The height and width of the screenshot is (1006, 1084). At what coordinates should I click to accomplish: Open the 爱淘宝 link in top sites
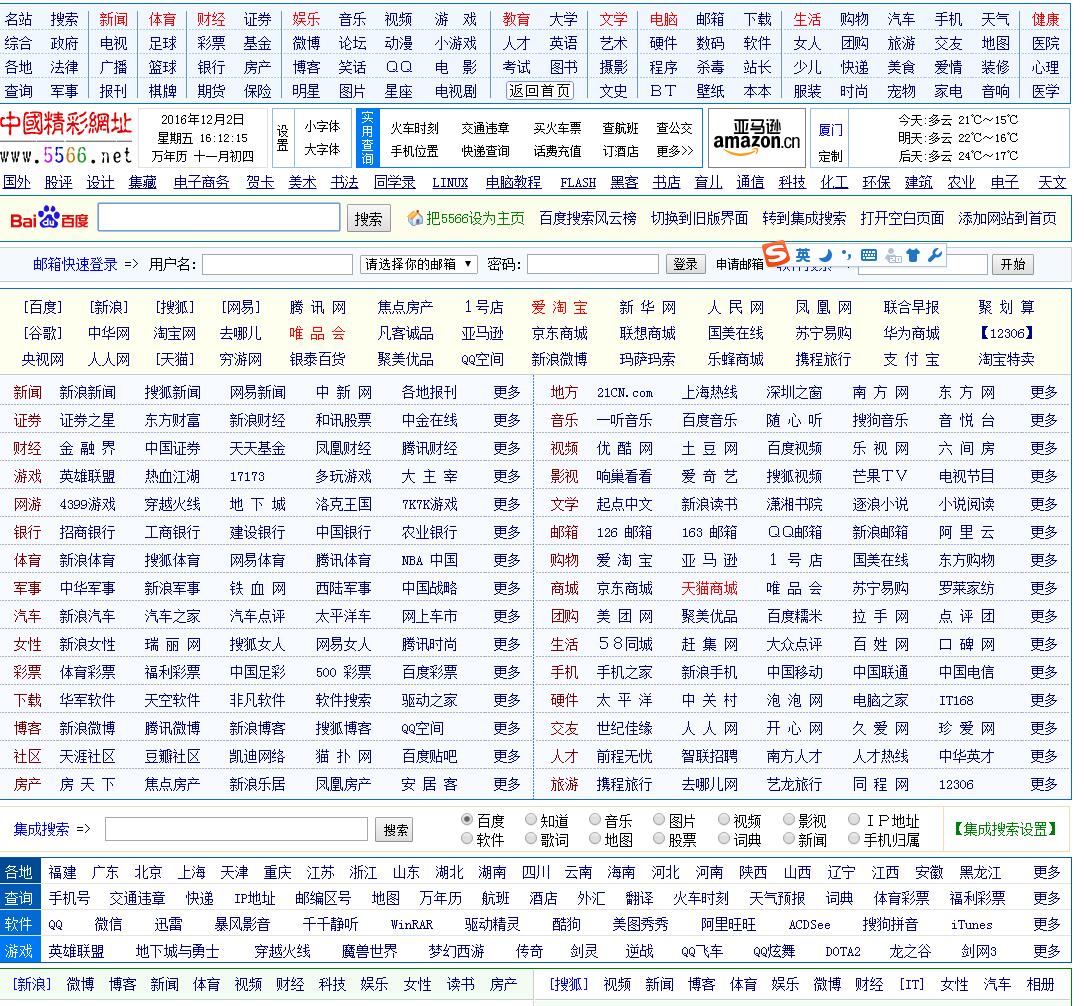click(559, 307)
